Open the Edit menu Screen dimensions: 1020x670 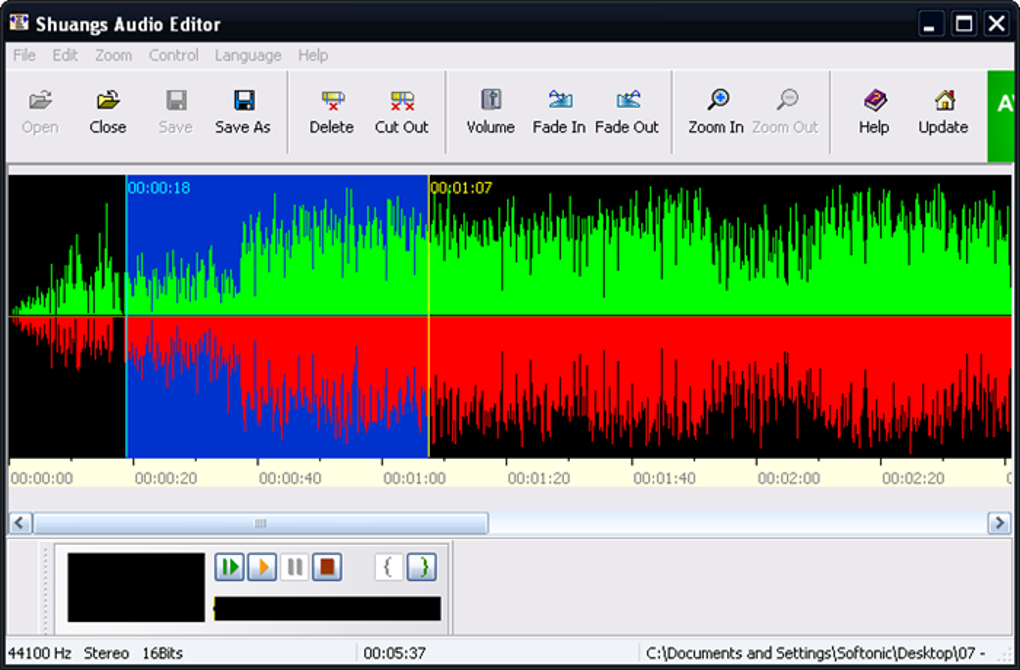click(x=65, y=55)
